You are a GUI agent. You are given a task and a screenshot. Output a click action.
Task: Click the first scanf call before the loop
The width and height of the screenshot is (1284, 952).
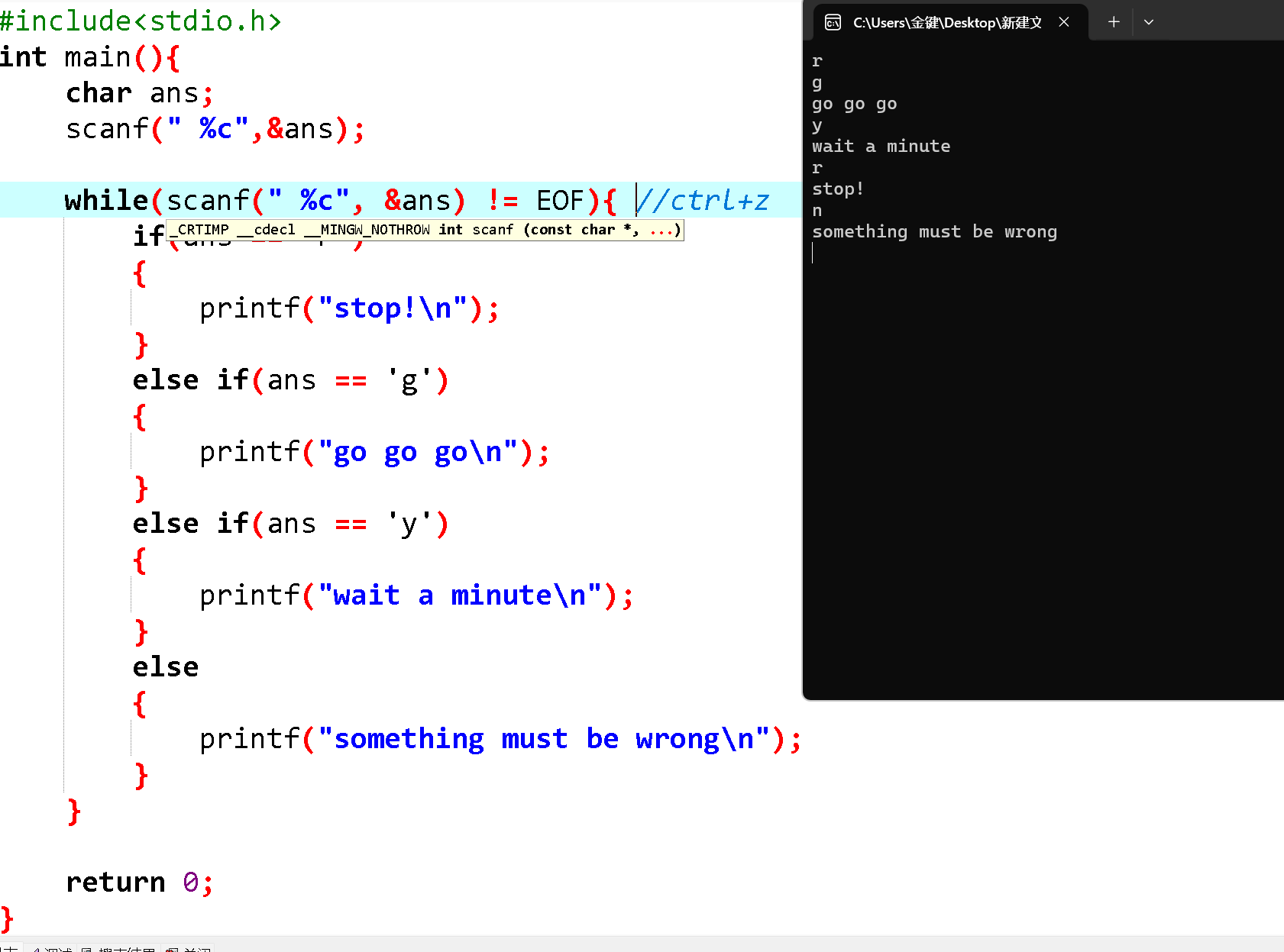215,129
